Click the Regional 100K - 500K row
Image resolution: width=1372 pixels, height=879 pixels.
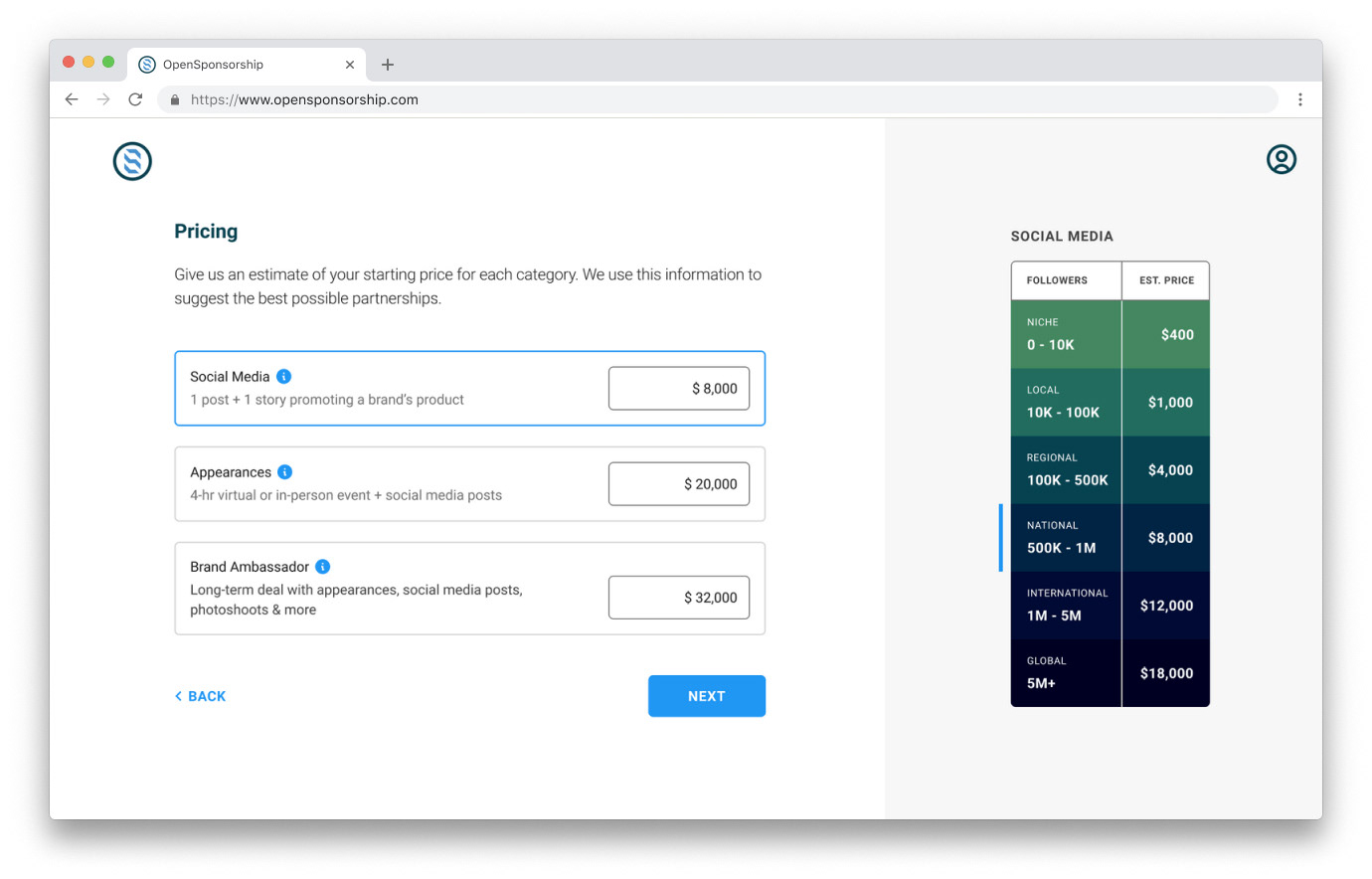coord(1111,470)
